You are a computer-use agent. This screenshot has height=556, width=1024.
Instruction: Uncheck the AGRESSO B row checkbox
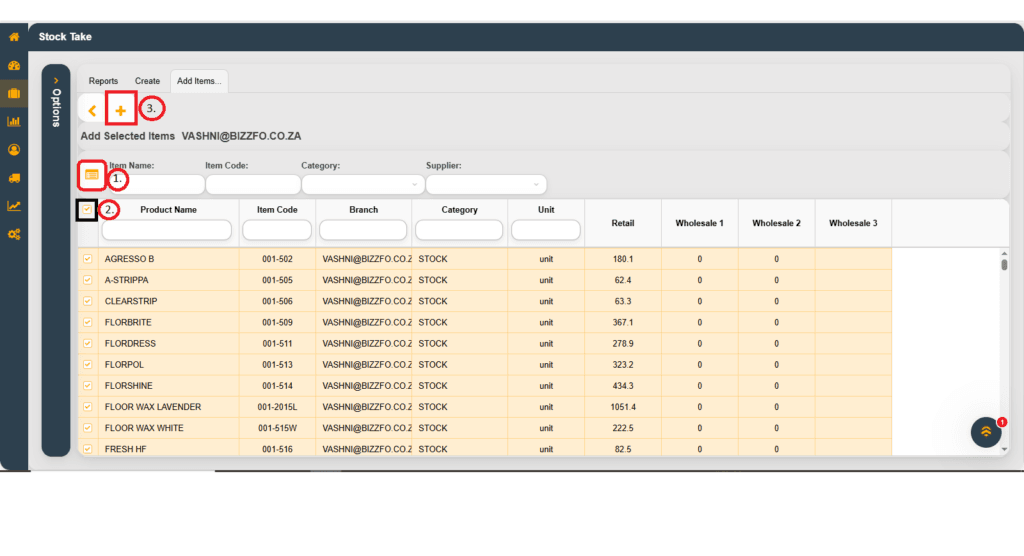(x=87, y=259)
